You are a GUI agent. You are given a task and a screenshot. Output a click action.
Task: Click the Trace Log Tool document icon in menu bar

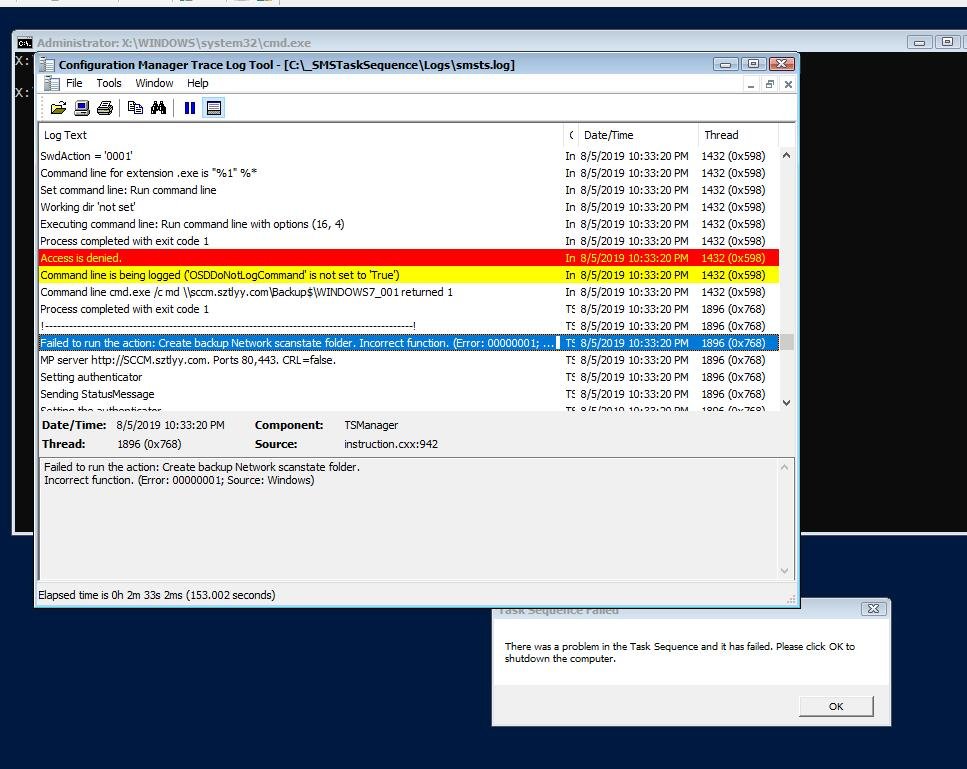pos(52,83)
